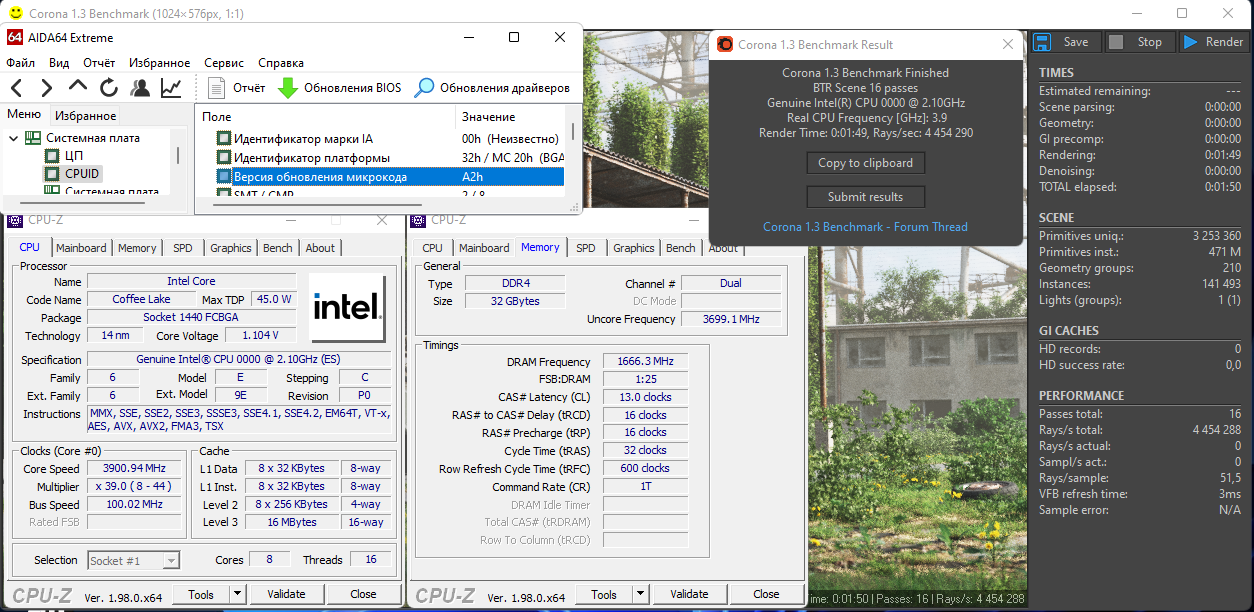The height and width of the screenshot is (612, 1254).
Task: Click Системная плата motherboard icon in tree
Action: point(33,138)
